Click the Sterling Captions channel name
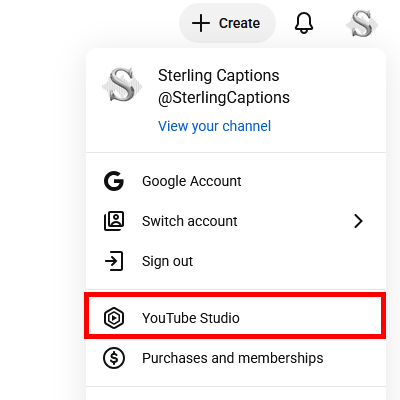Viewport: 400px width, 400px height. tap(219, 75)
